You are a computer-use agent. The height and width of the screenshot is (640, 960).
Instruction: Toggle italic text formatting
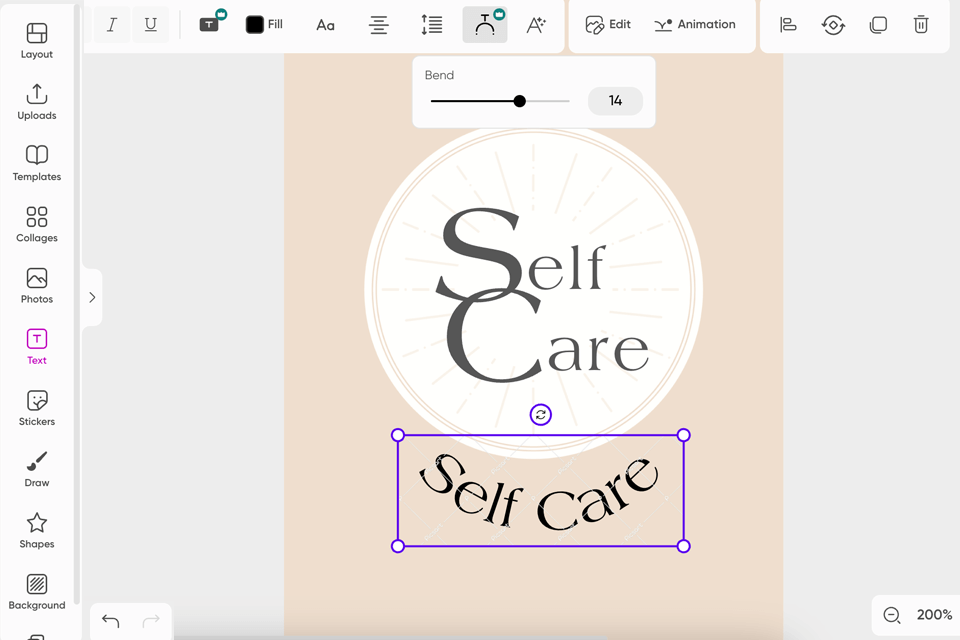(111, 24)
